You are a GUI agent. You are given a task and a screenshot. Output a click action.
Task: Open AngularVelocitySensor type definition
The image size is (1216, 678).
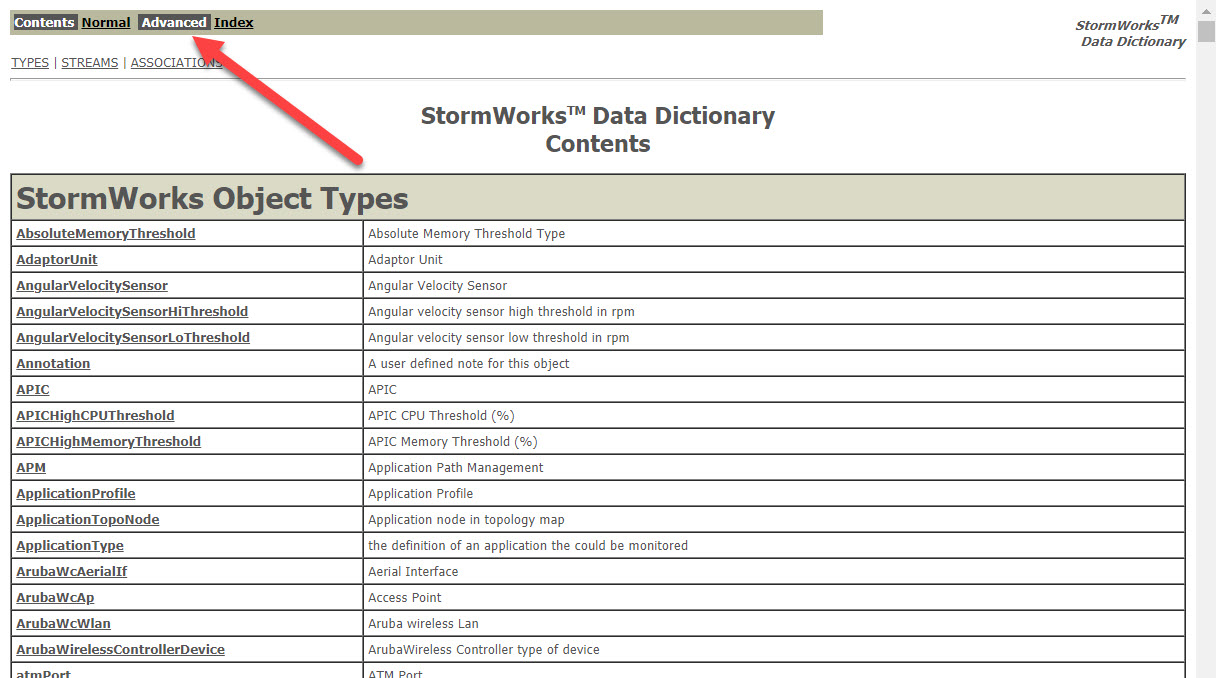click(92, 285)
